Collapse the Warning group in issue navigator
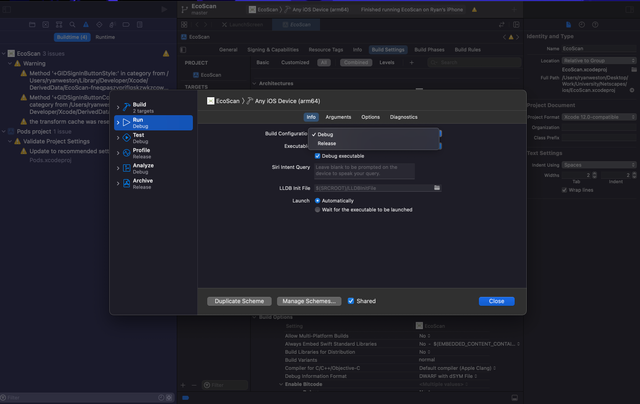Viewport: 640px width, 404px height. pos(10,64)
